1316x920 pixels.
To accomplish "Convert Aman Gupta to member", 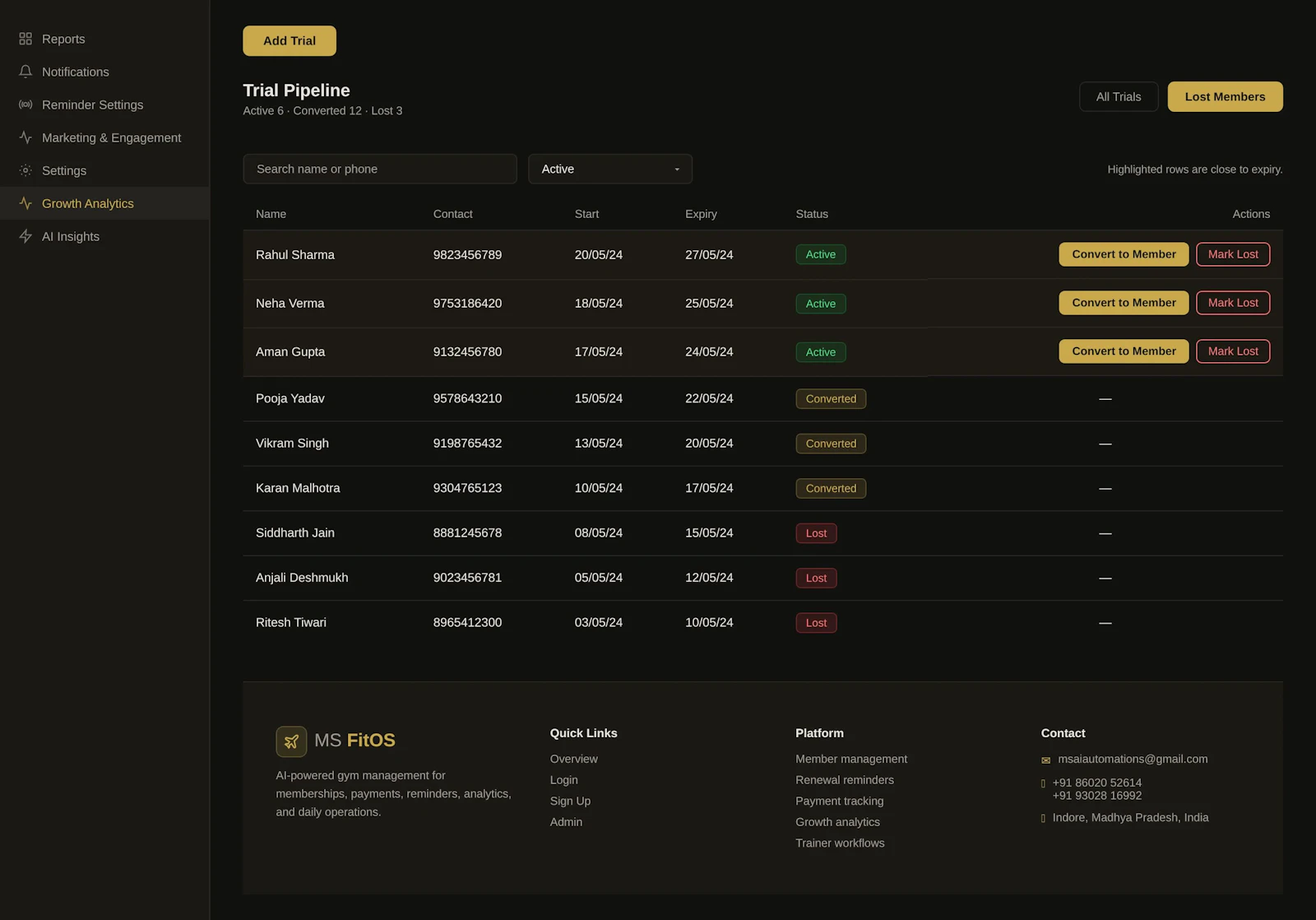I will click(x=1124, y=351).
